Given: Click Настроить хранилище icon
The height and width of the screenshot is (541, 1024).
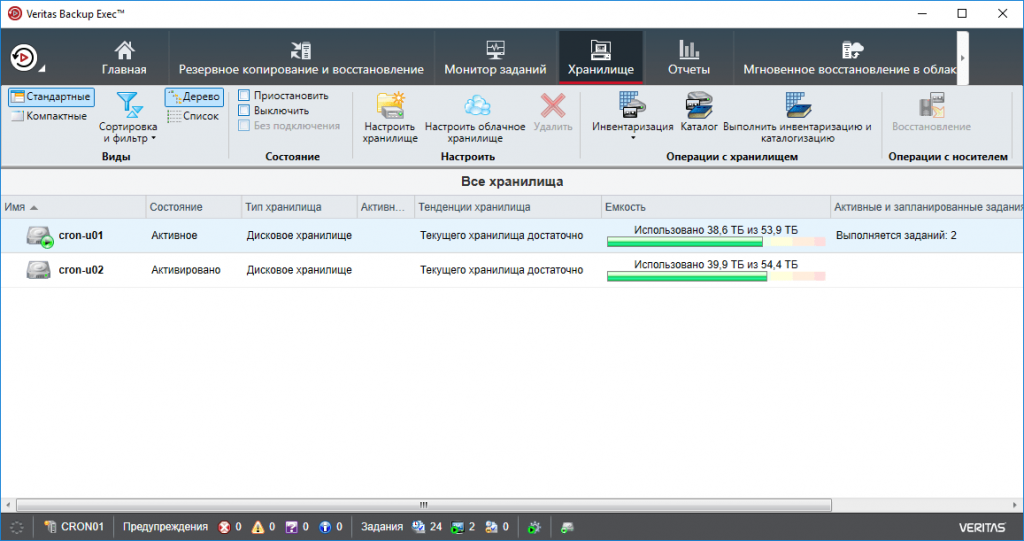Looking at the screenshot, I should coord(390,105).
